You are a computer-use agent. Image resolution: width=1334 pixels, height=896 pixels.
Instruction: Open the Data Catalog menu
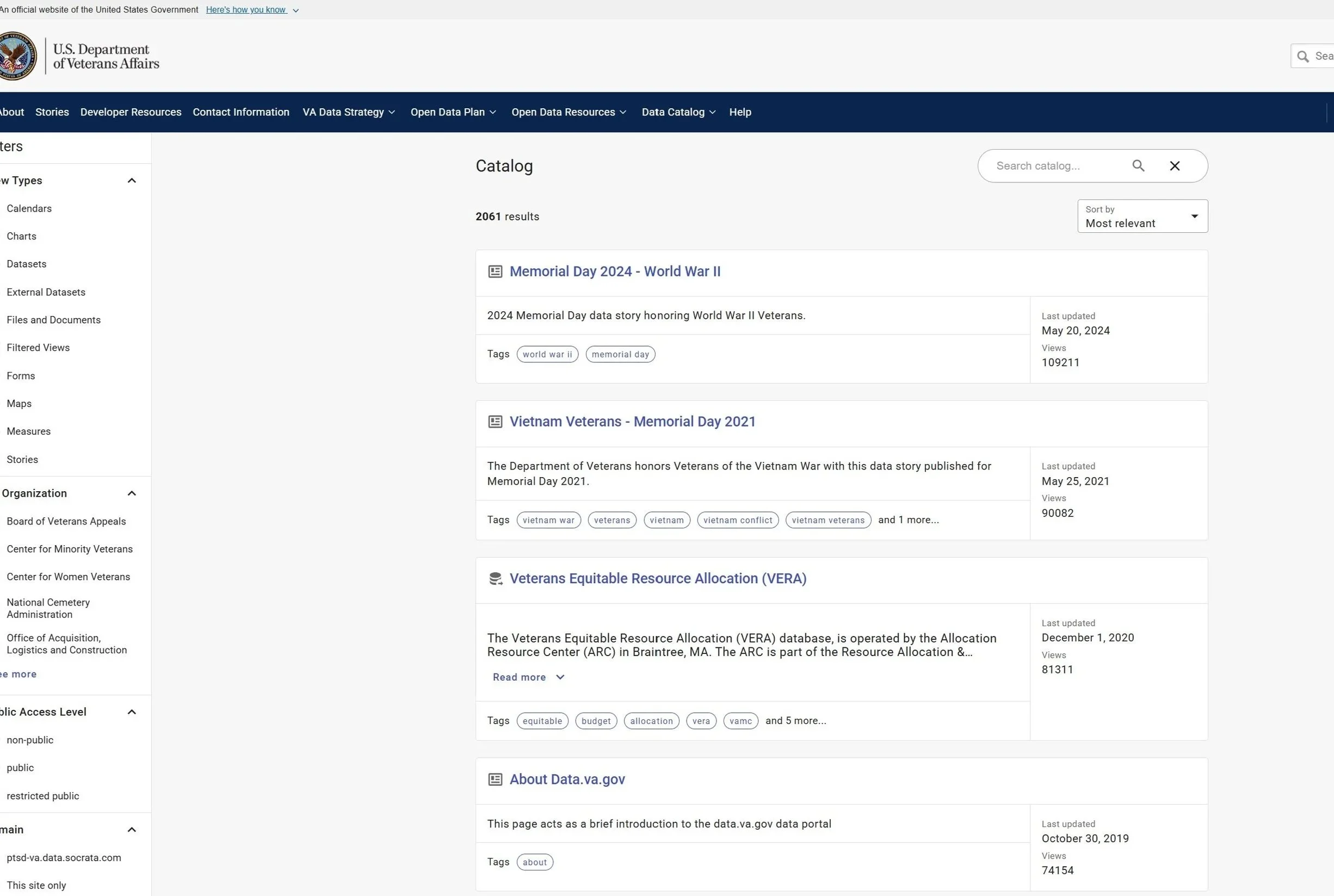(x=677, y=112)
